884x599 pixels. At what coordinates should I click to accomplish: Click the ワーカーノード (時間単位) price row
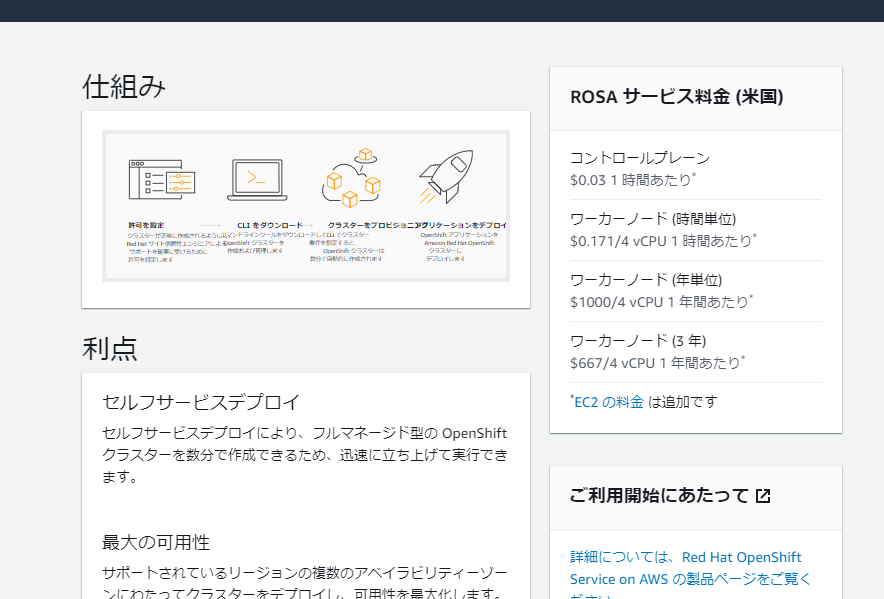tap(695, 229)
